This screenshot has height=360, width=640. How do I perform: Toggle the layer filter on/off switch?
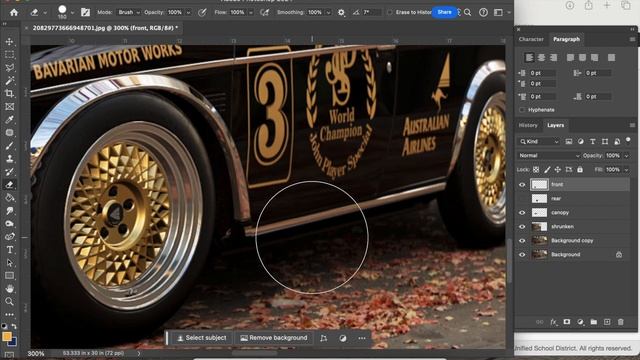pos(628,140)
